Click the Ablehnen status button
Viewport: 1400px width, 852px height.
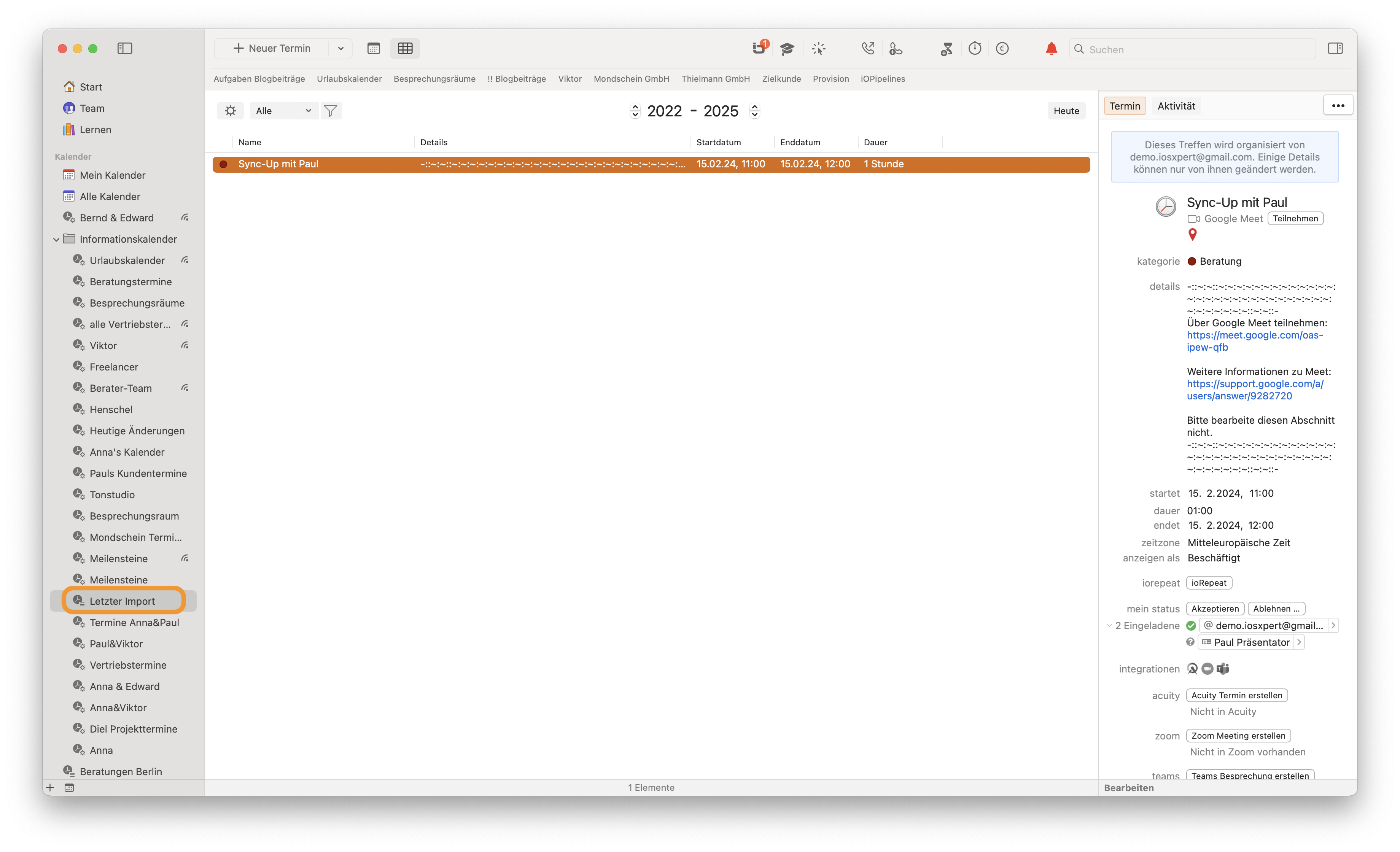1276,608
